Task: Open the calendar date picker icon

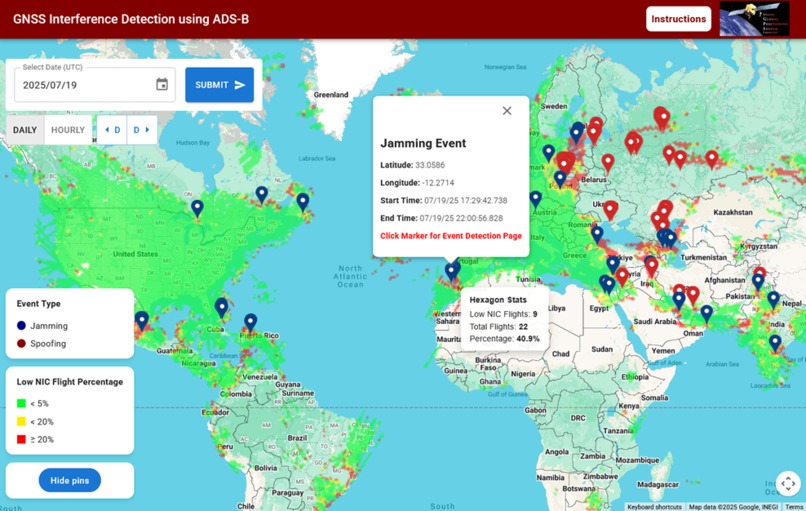Action: coord(162,84)
